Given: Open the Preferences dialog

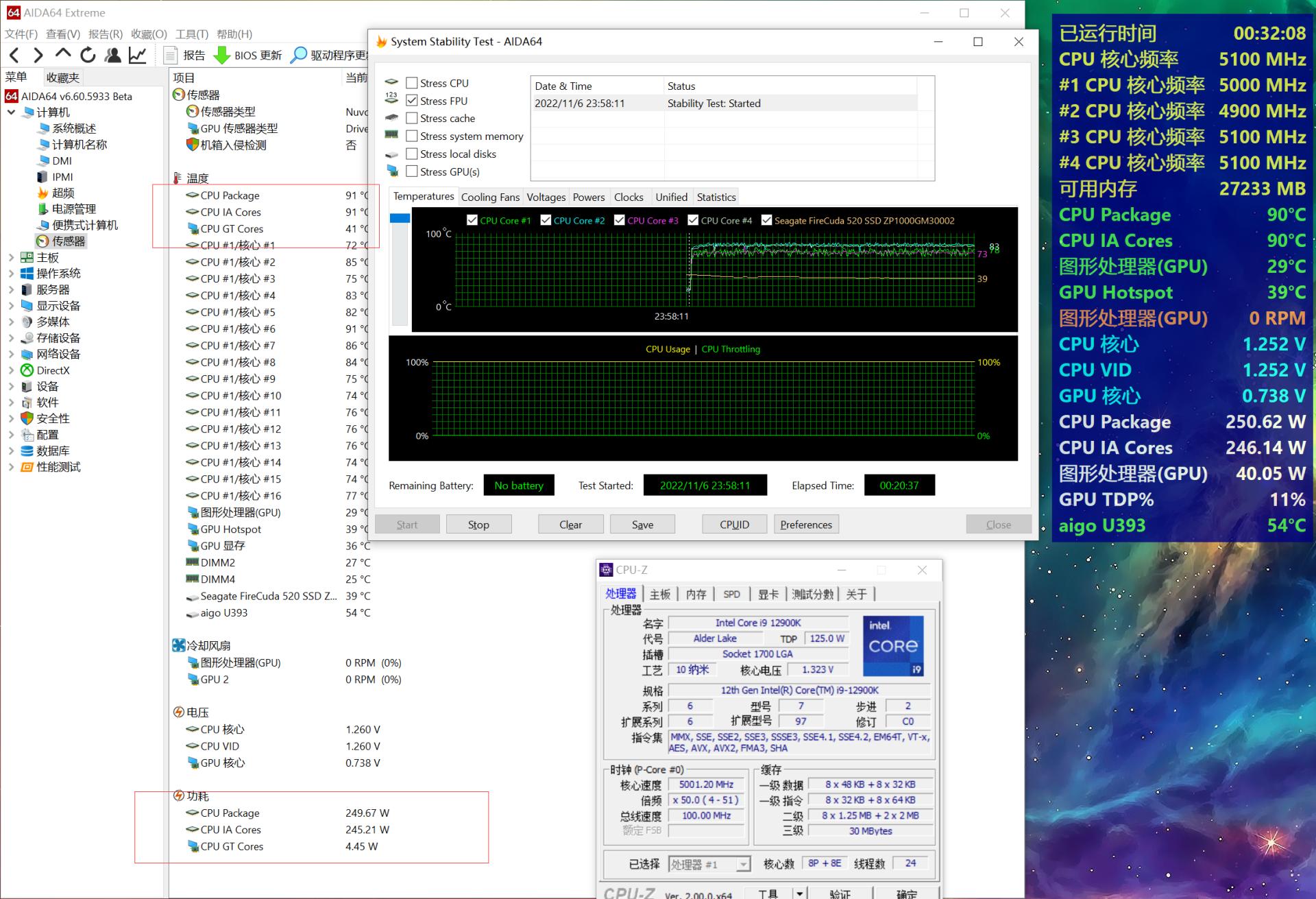Looking at the screenshot, I should pos(805,524).
